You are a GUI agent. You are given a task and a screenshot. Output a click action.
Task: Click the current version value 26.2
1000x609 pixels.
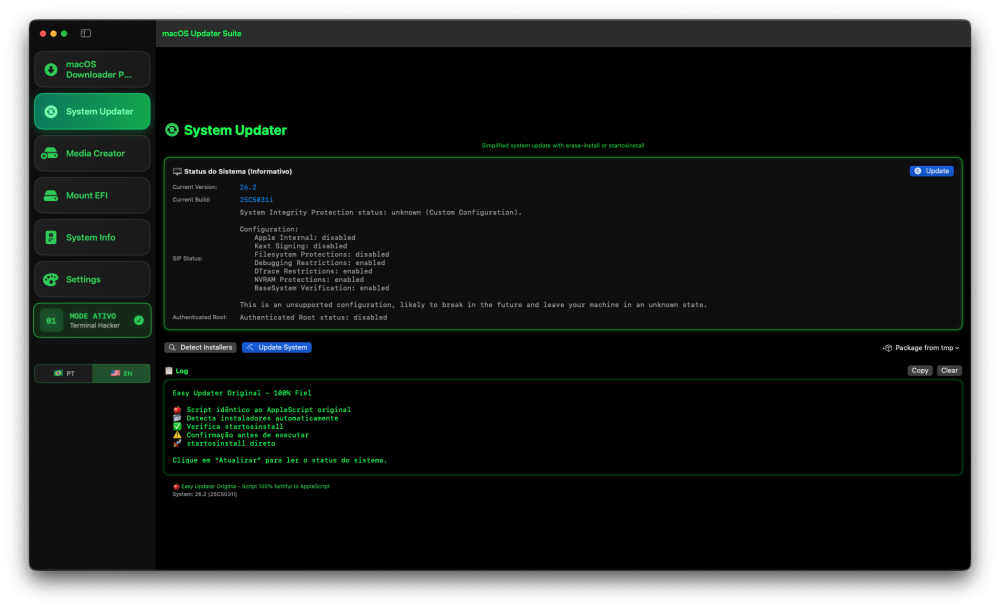click(x=248, y=187)
